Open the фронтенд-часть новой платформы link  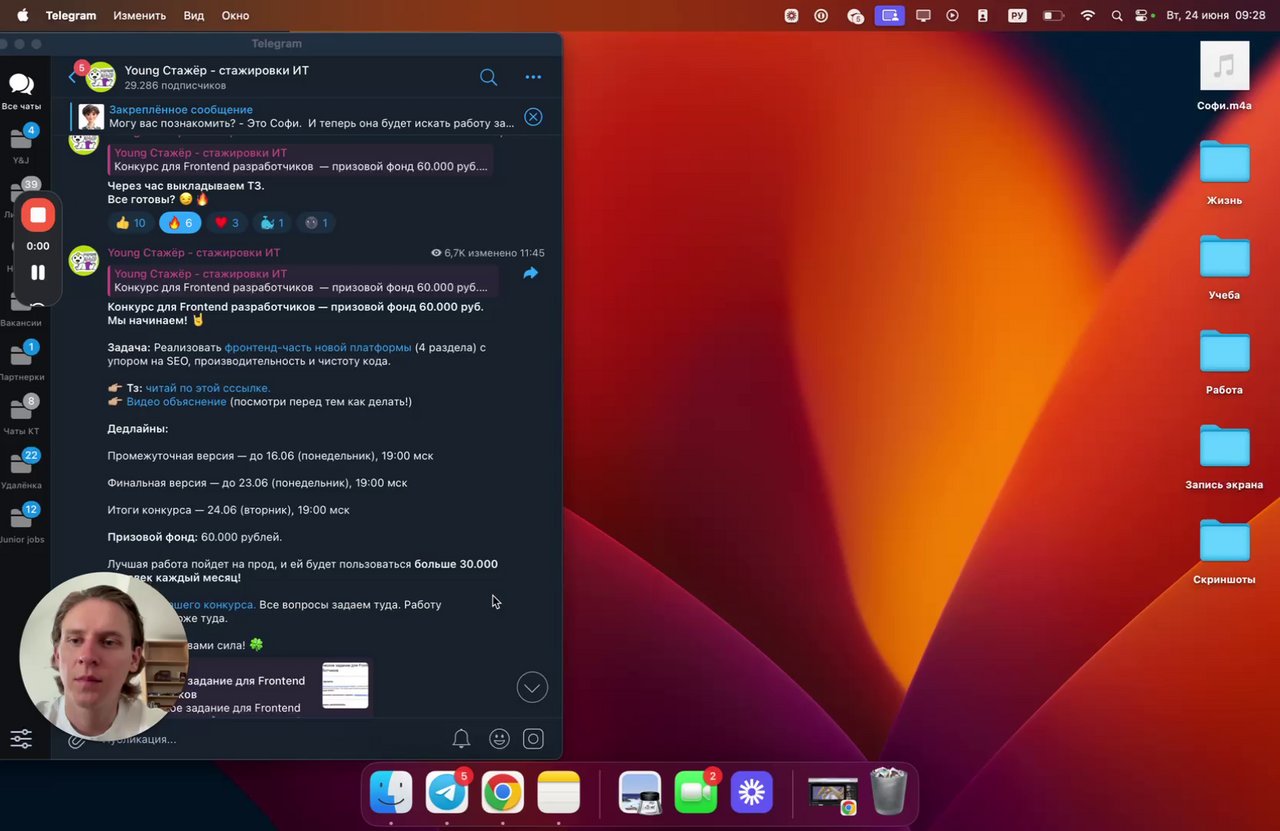click(318, 347)
